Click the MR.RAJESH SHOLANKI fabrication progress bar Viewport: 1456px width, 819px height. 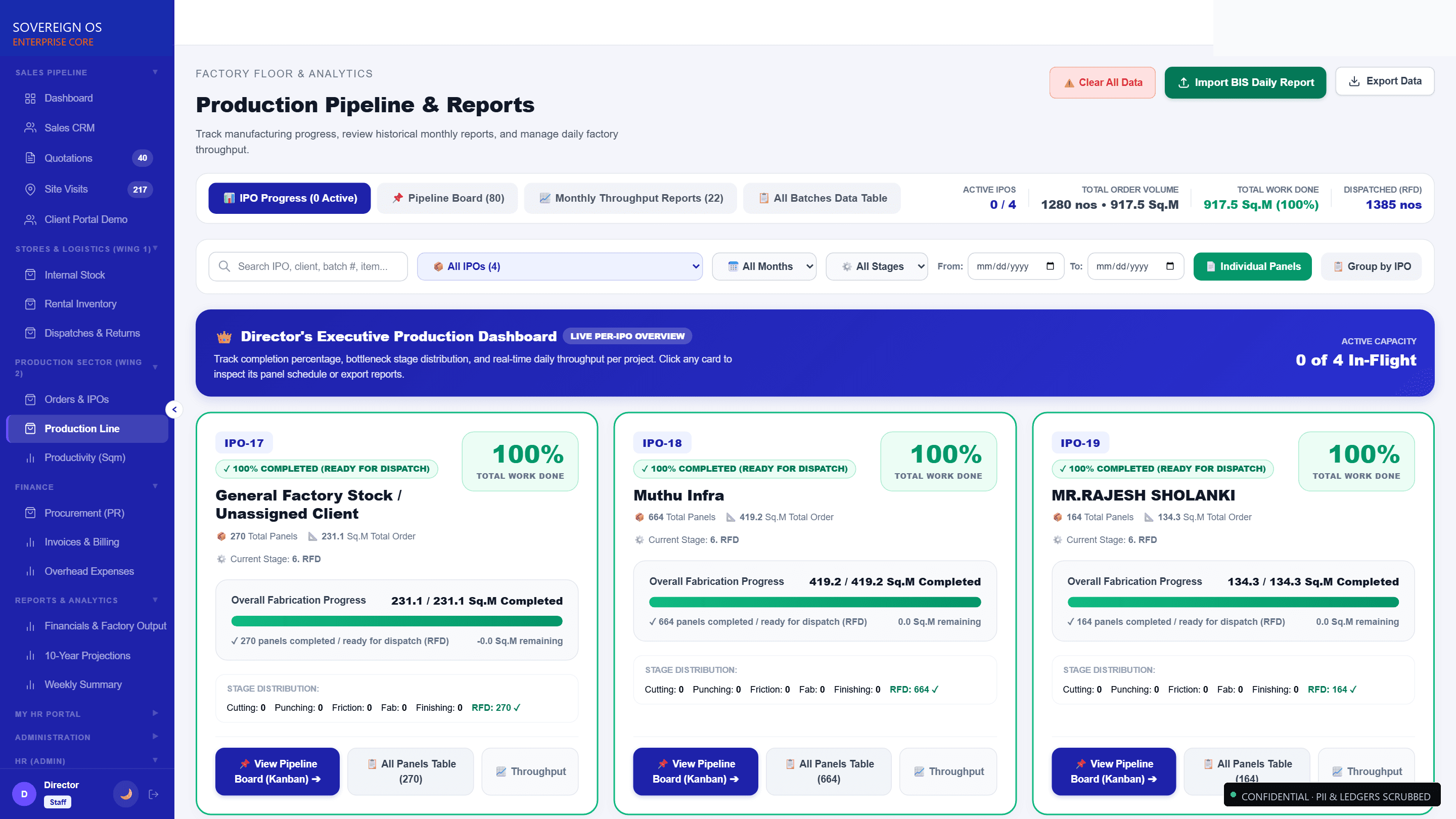click(x=1233, y=603)
